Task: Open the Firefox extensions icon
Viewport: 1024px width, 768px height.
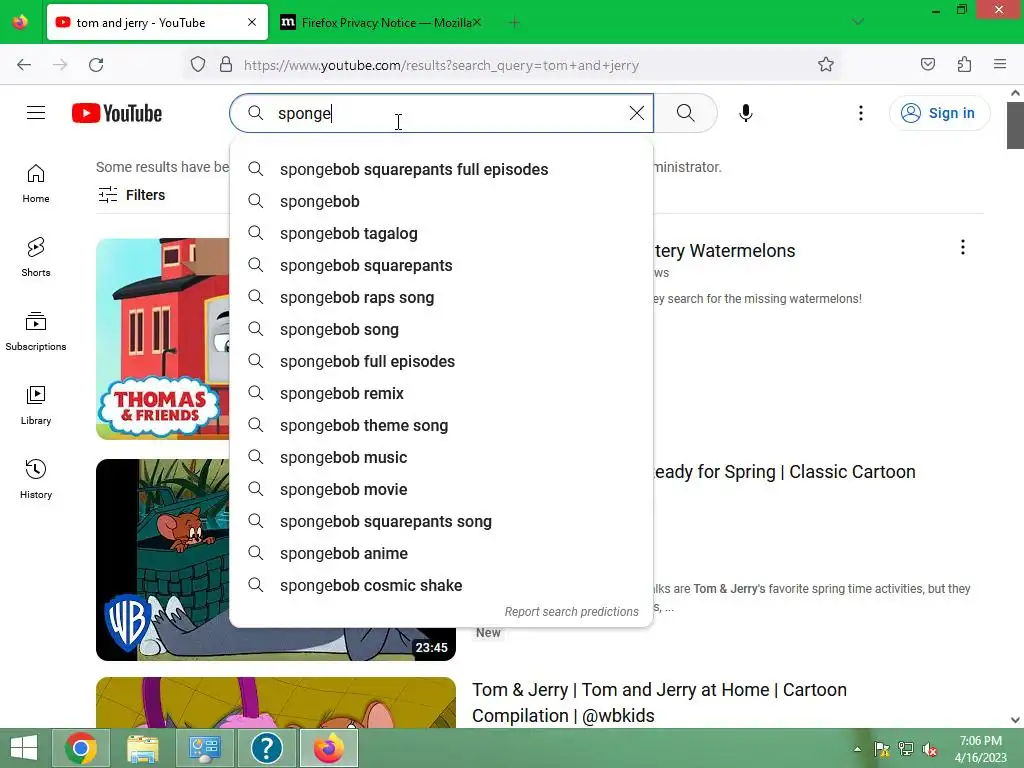Action: (964, 65)
